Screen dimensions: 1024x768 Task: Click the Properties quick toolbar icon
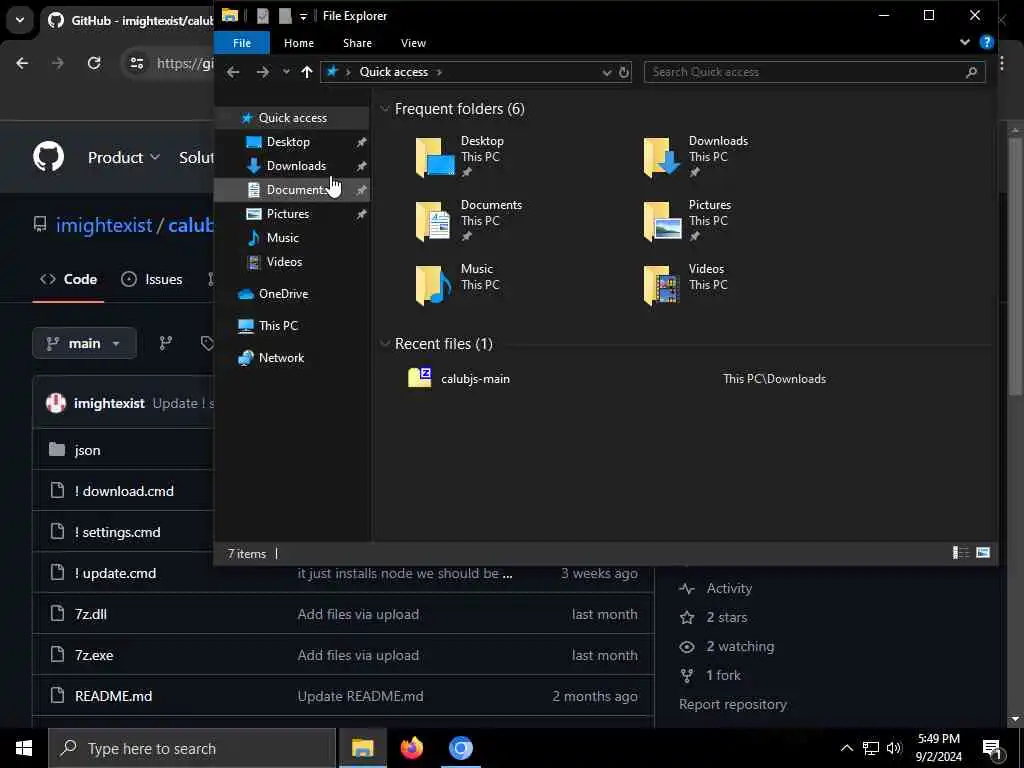point(263,16)
